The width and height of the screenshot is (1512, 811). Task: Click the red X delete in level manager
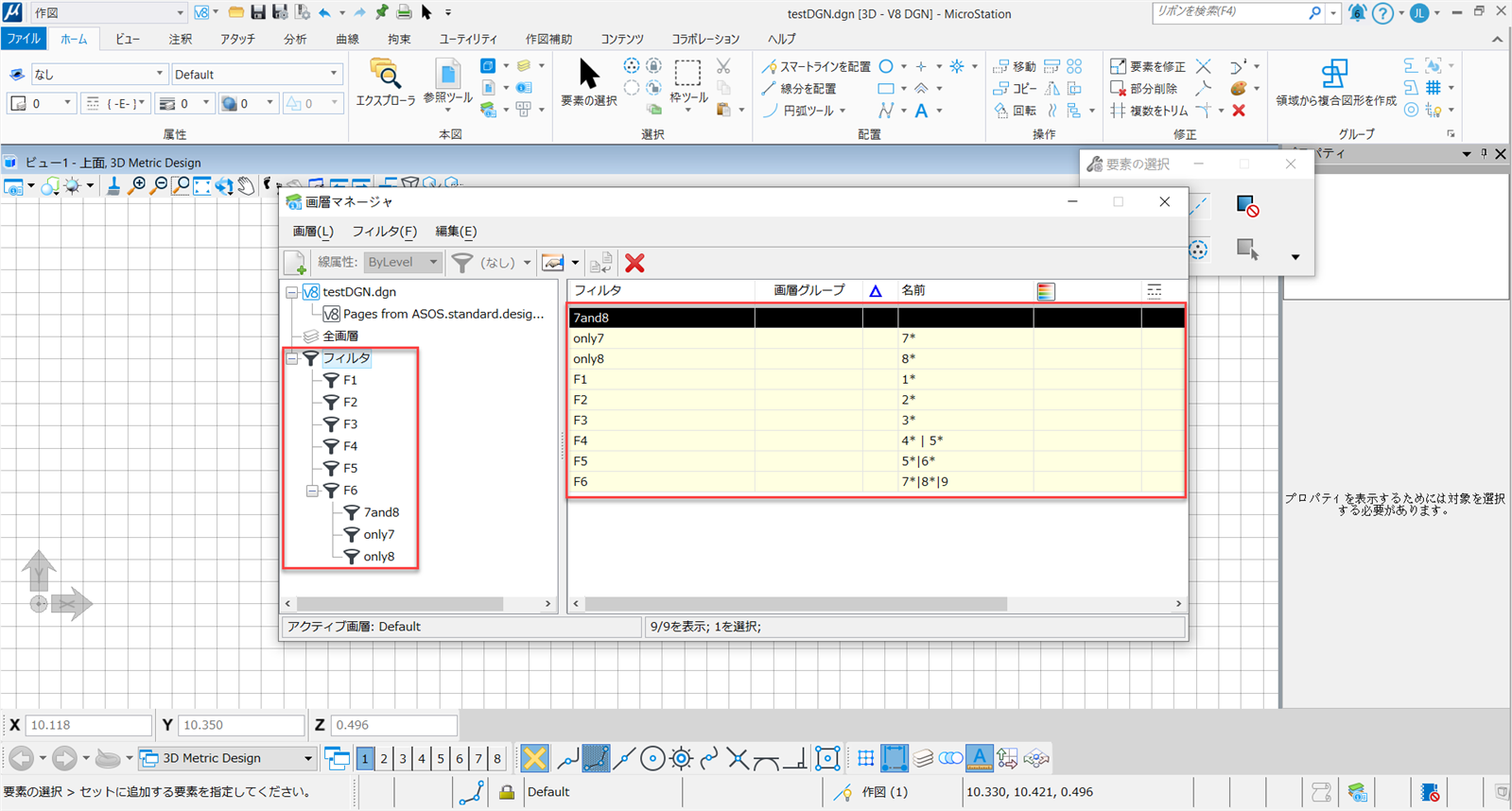tap(635, 263)
